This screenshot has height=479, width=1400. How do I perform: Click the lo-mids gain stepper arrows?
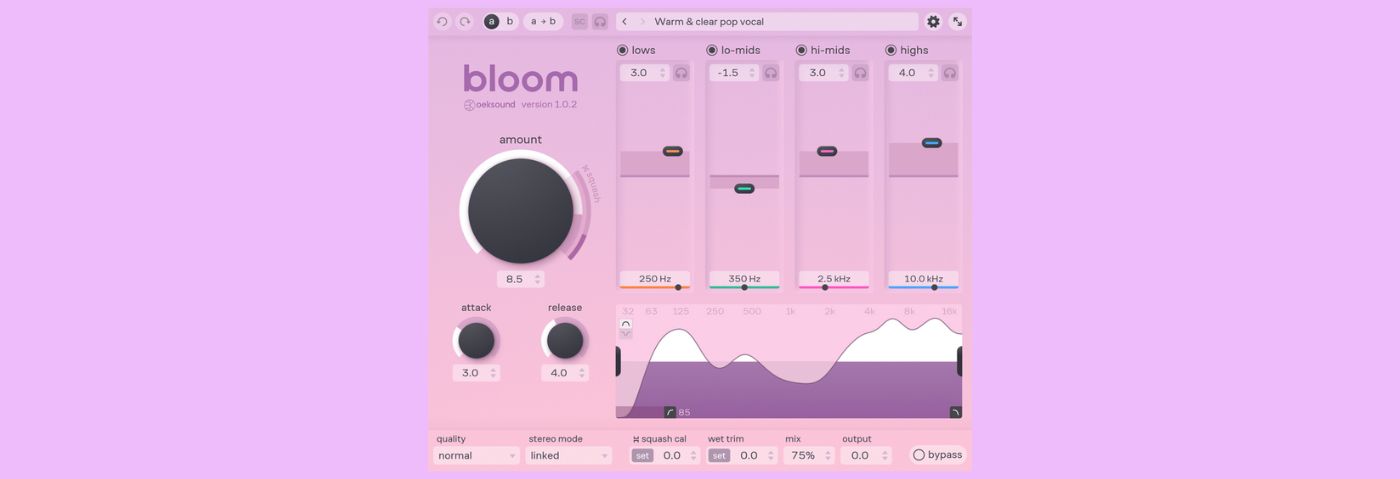pos(753,73)
